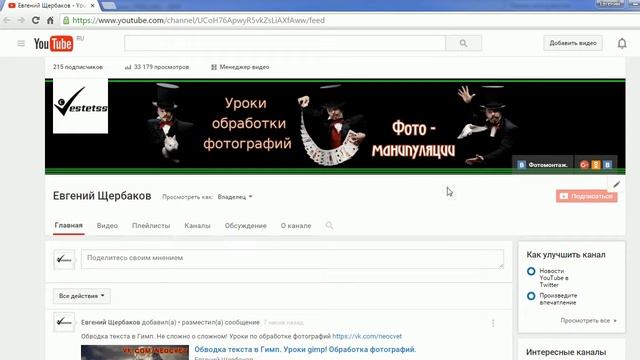Open Обводка текста в Гимп video title
The image size is (640, 360).
[305, 349]
